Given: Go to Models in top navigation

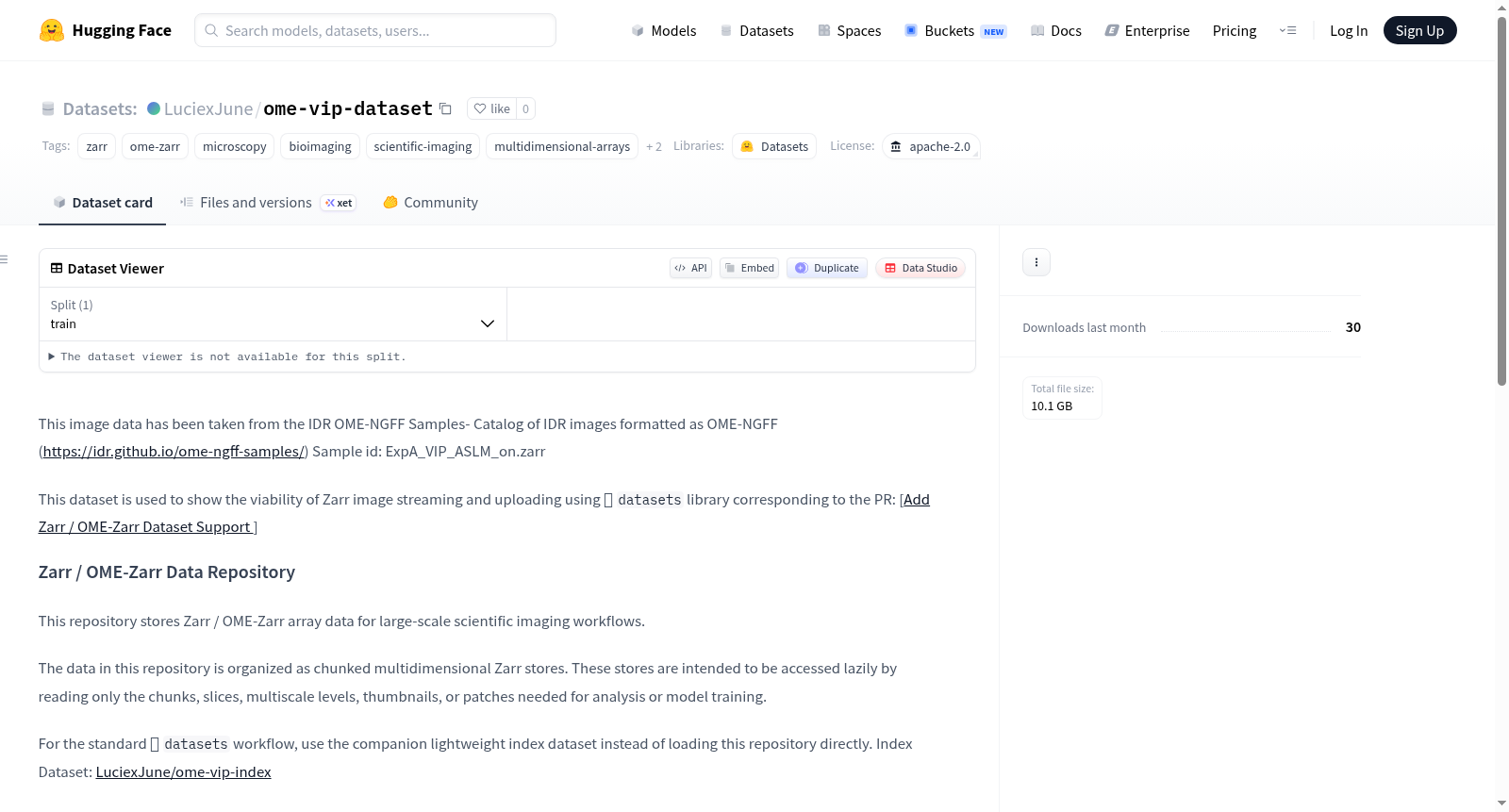Looking at the screenshot, I should tap(664, 30).
